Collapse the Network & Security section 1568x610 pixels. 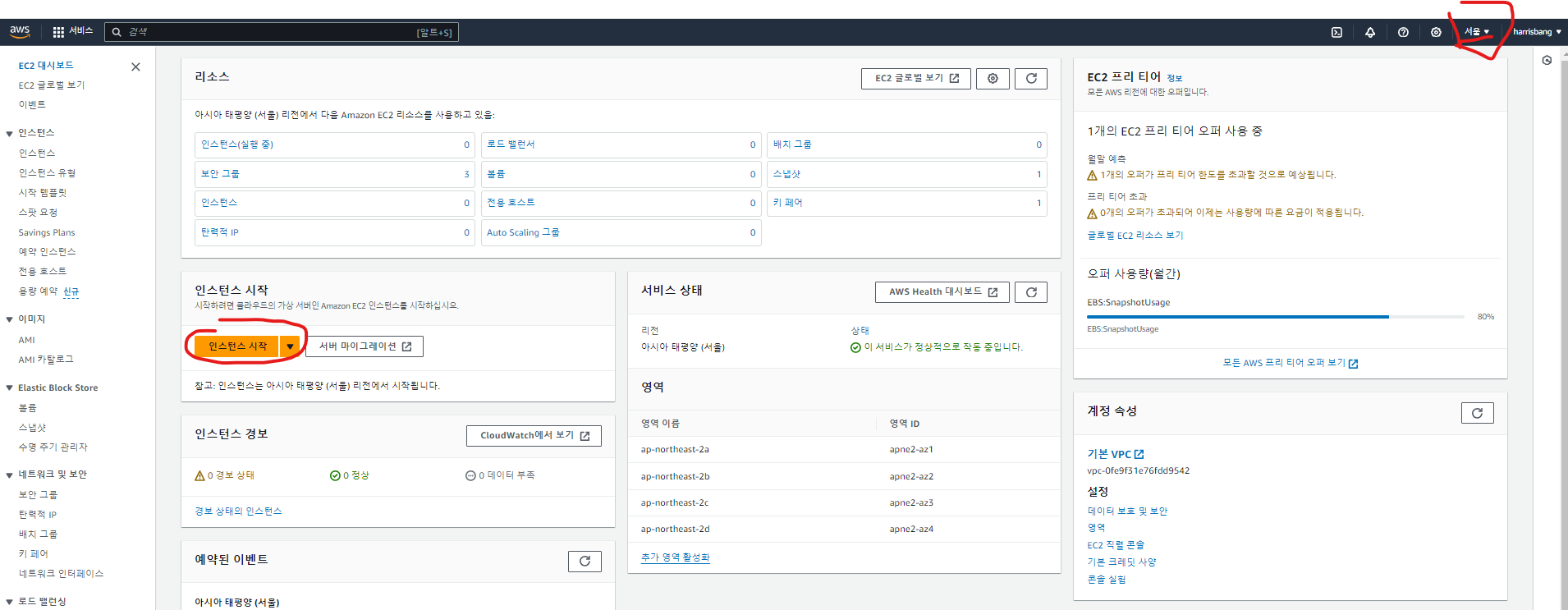tap(9, 475)
